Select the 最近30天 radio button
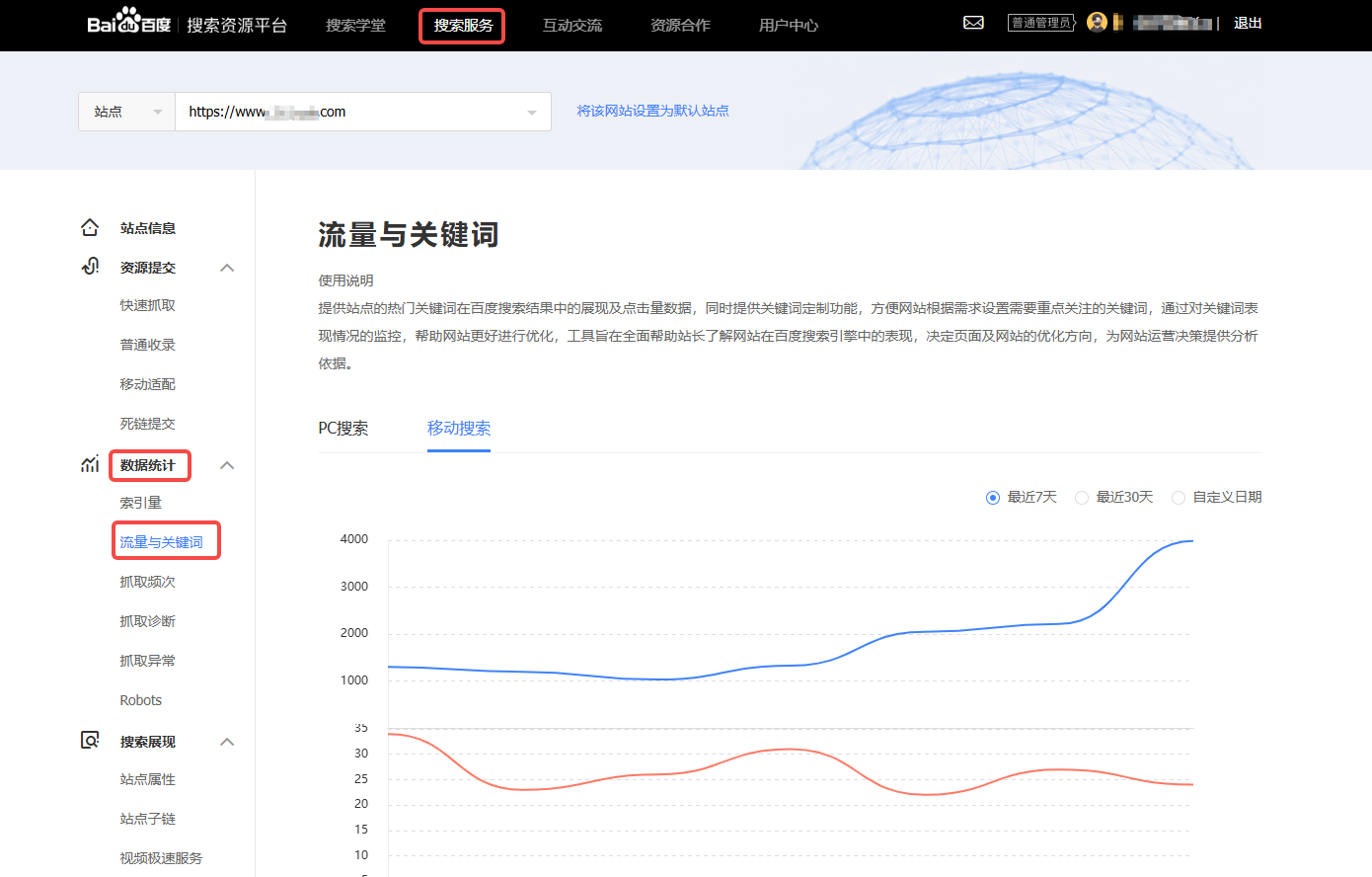The width and height of the screenshot is (1372, 877). tap(1082, 497)
